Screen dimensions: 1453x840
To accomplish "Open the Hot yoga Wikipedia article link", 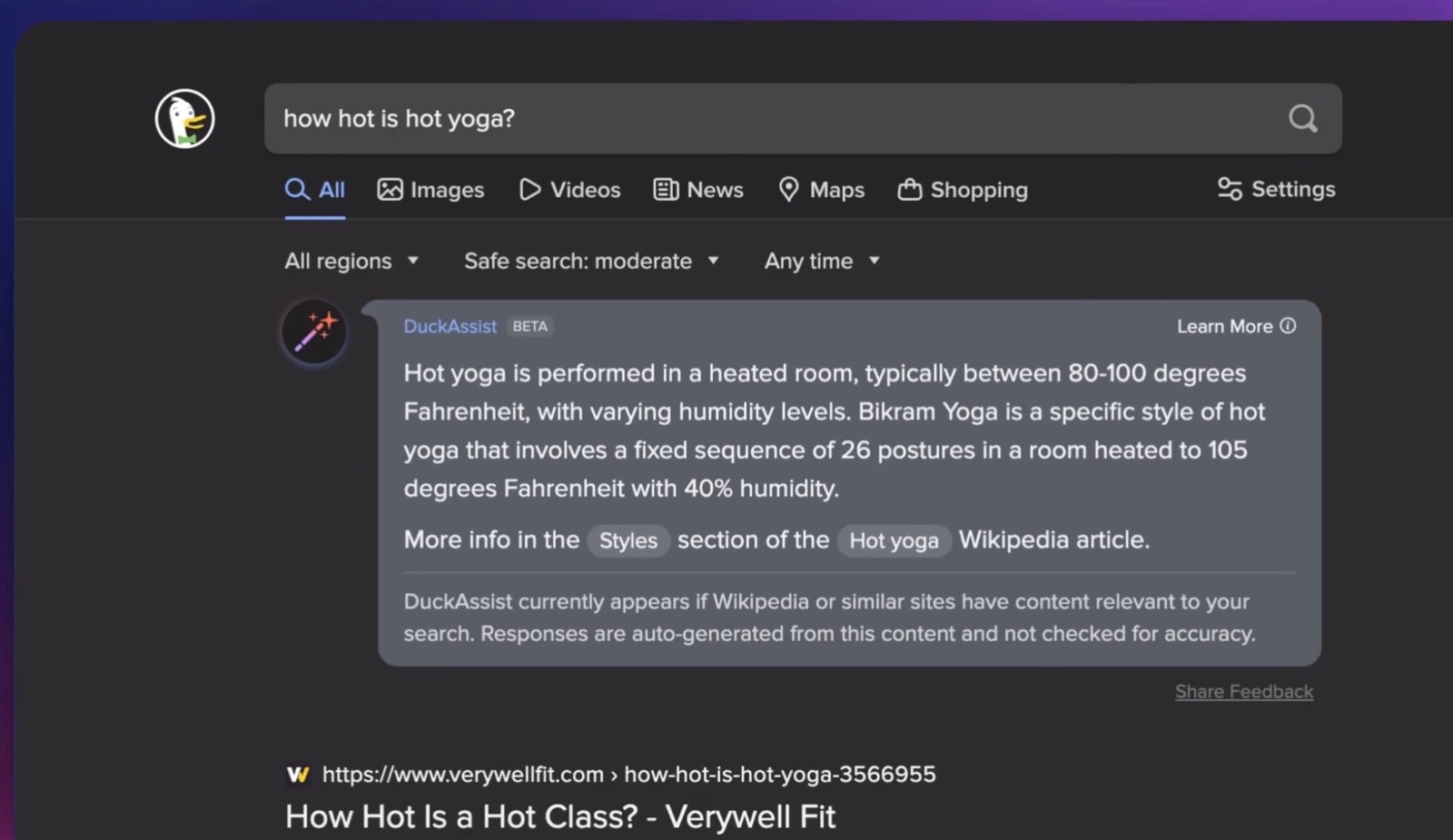I will pos(894,540).
